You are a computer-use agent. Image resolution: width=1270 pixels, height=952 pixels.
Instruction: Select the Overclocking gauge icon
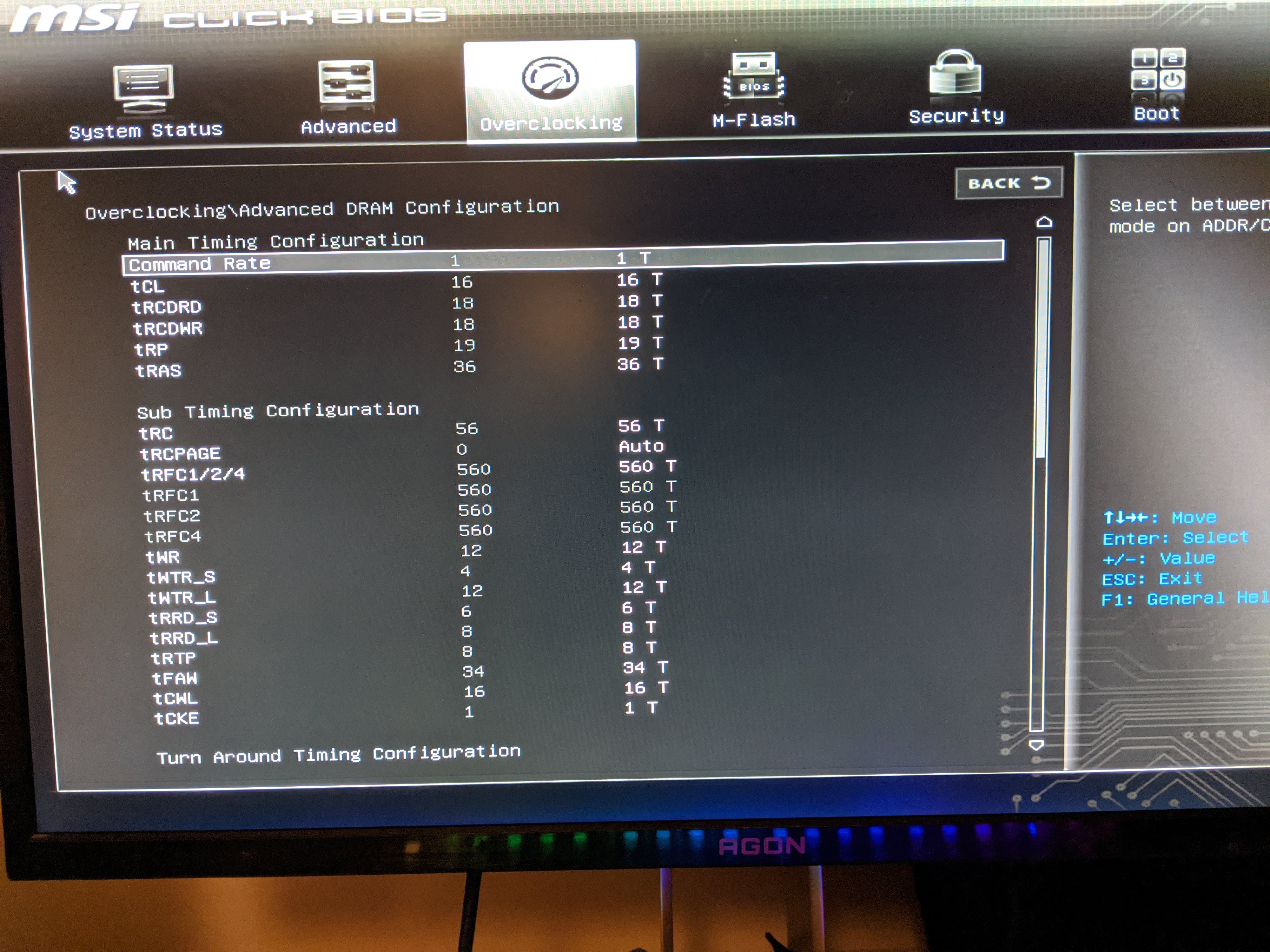pos(550,78)
